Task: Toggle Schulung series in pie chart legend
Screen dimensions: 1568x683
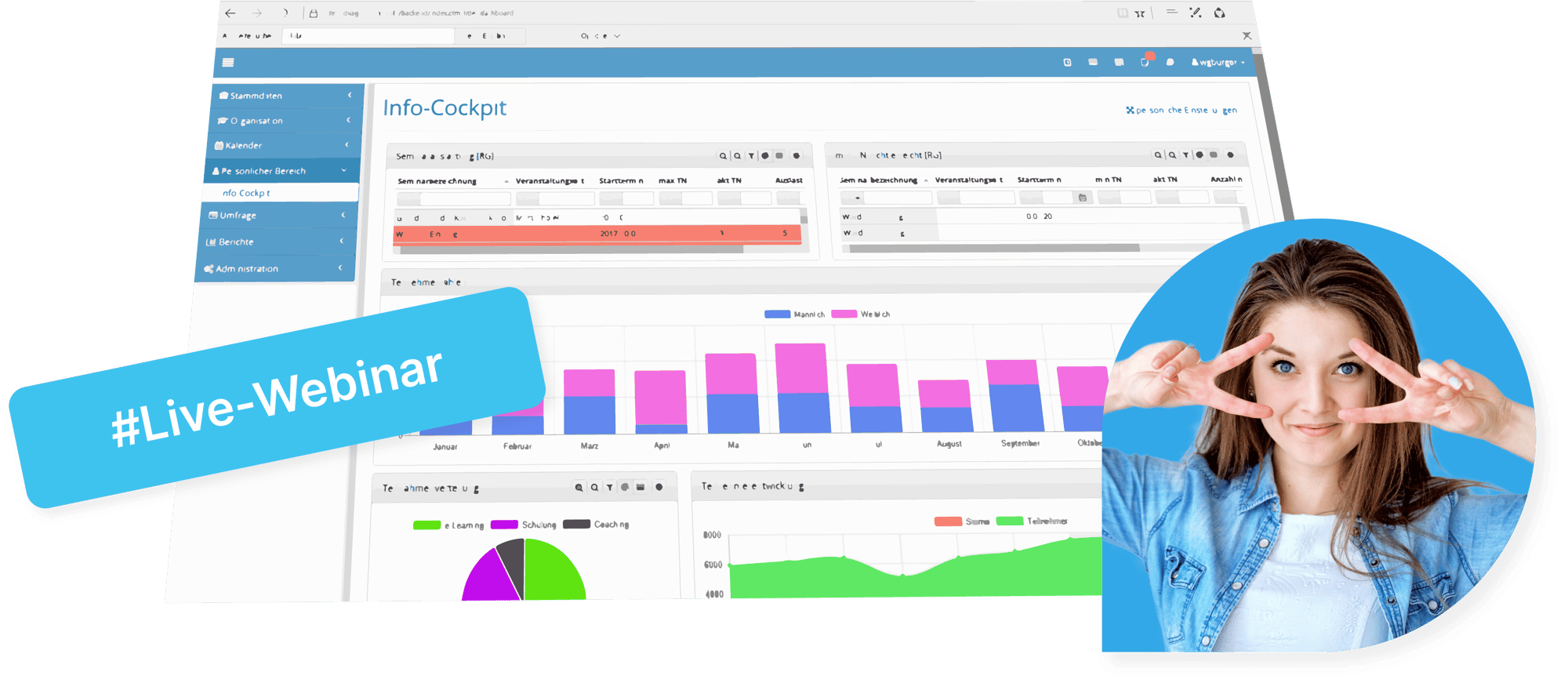Action: pos(523,525)
